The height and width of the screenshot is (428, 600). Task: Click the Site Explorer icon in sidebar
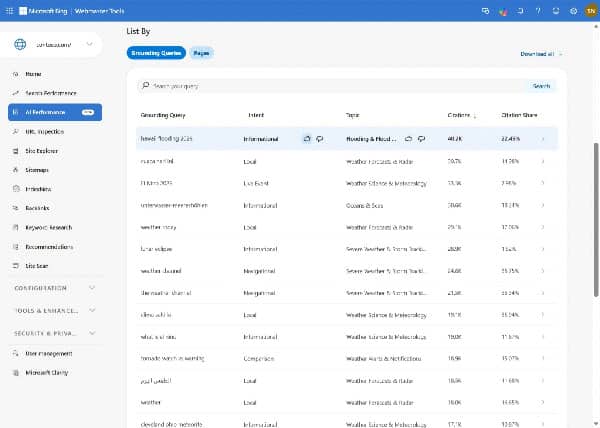point(15,151)
